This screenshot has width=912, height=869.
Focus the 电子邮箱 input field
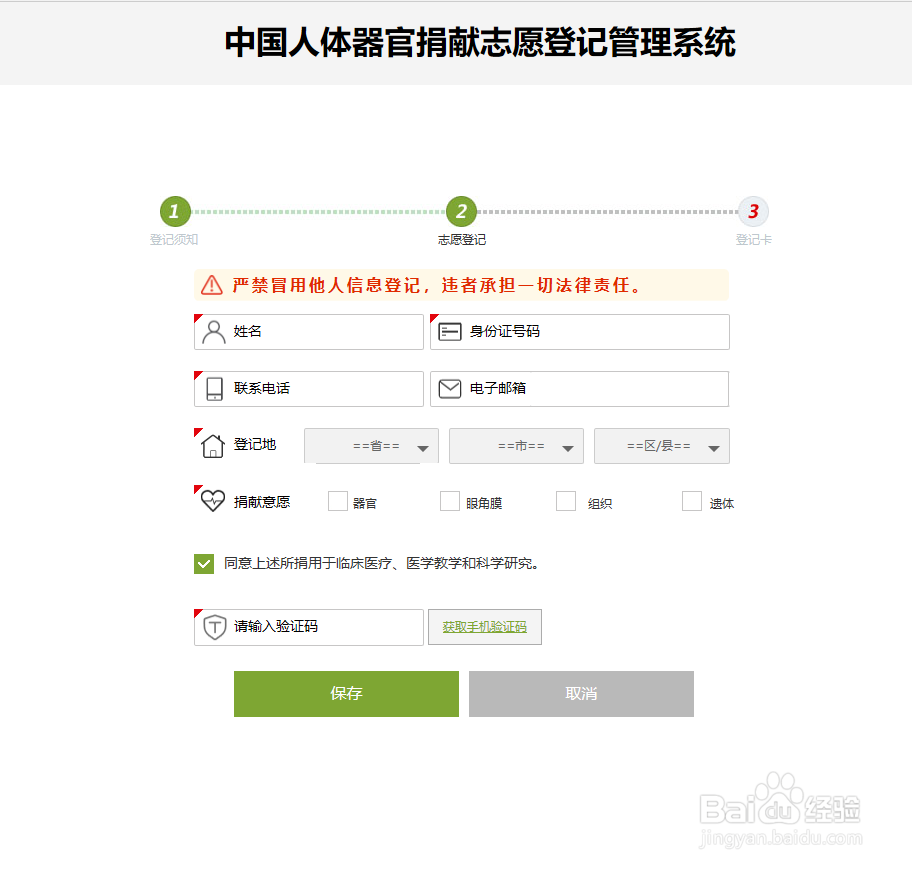pos(580,389)
